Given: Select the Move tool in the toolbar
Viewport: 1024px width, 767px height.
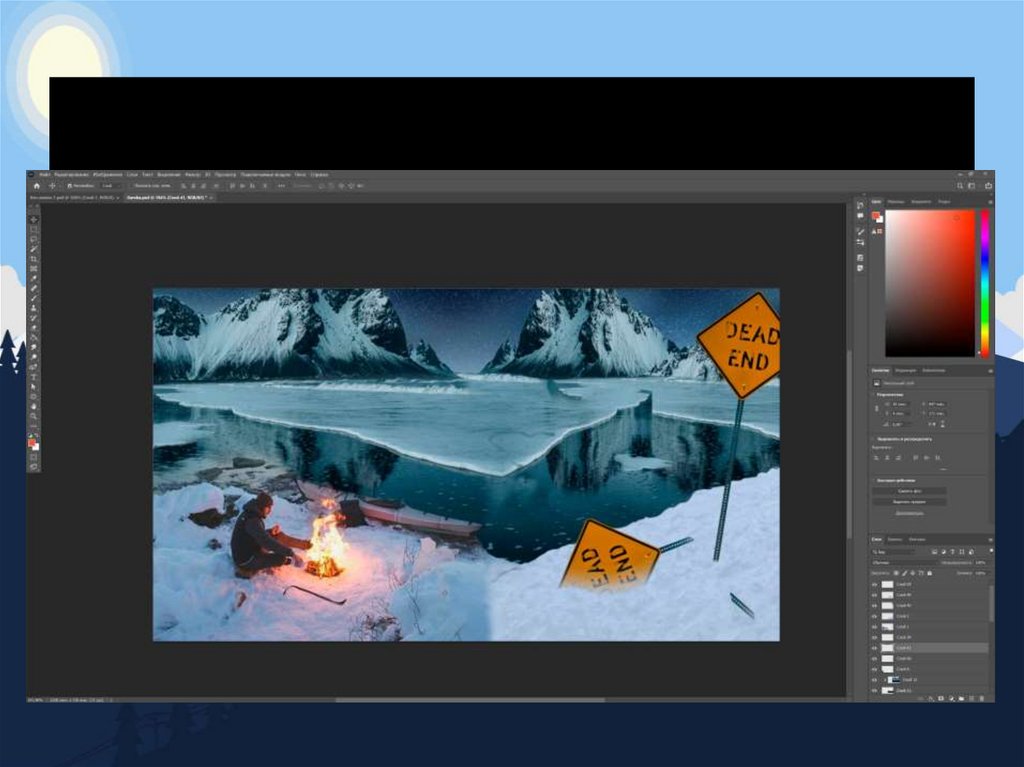Looking at the screenshot, I should 33,219.
